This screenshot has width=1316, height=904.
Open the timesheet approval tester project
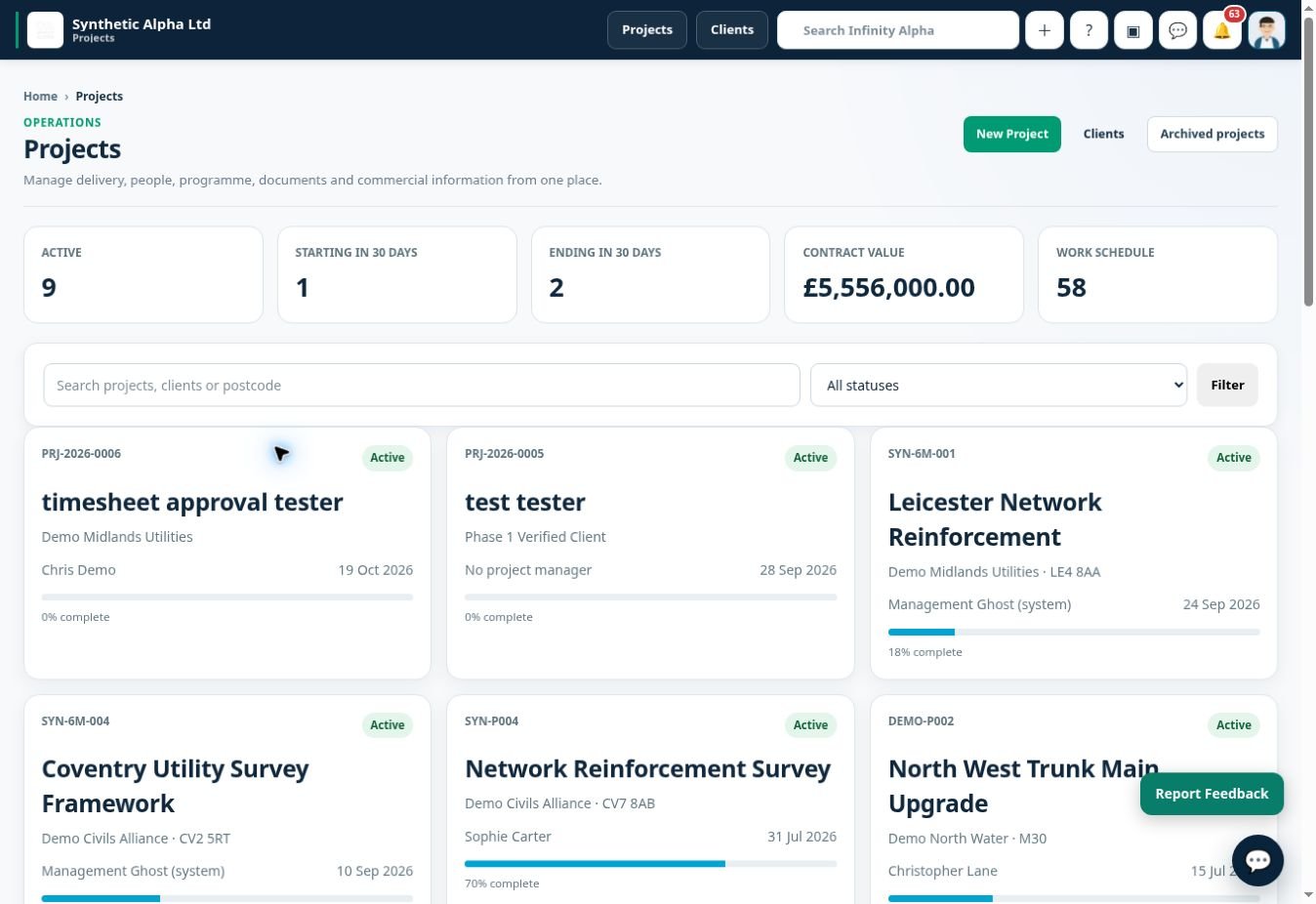tap(192, 502)
